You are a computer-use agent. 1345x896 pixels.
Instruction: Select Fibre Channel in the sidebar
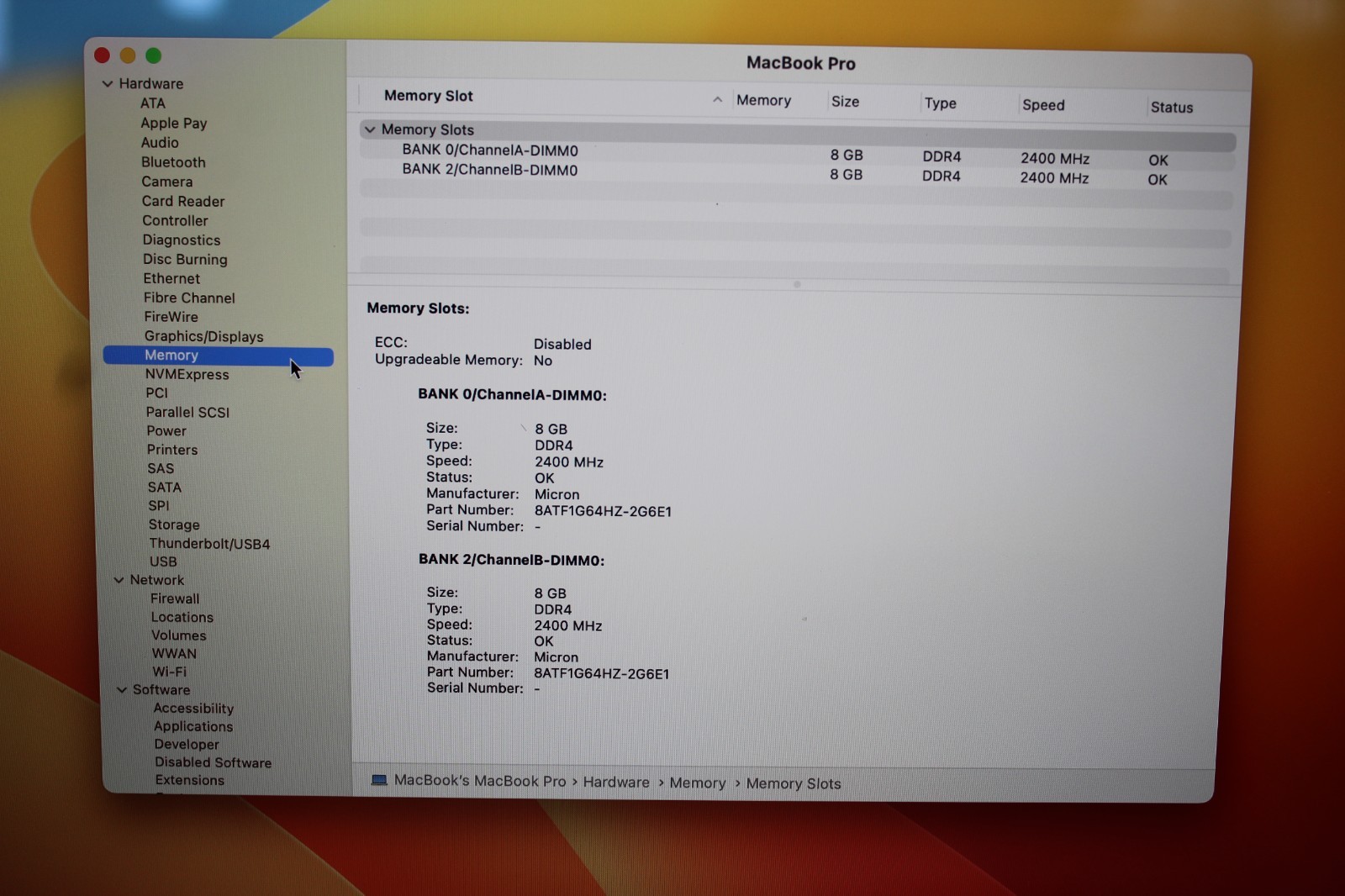pos(189,298)
